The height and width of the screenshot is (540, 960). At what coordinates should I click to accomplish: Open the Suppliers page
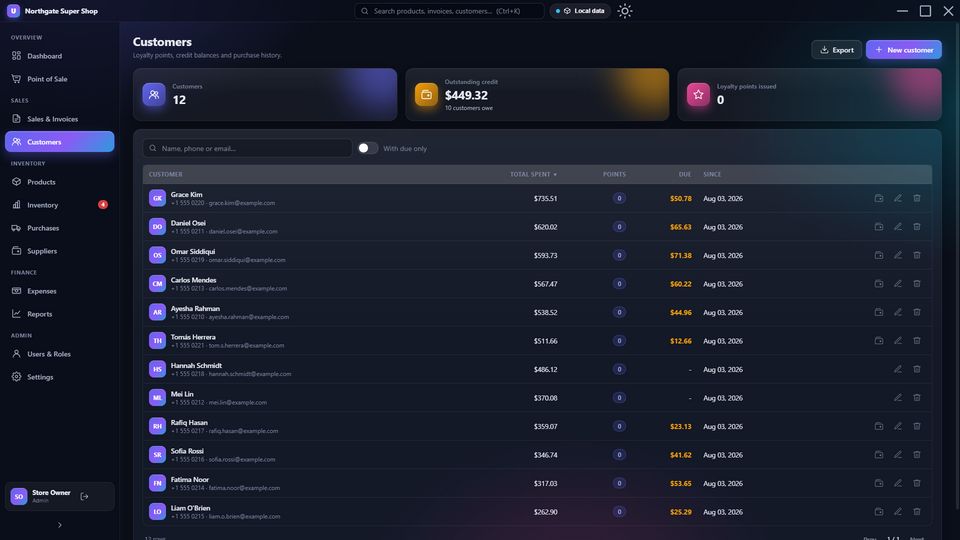[59, 251]
